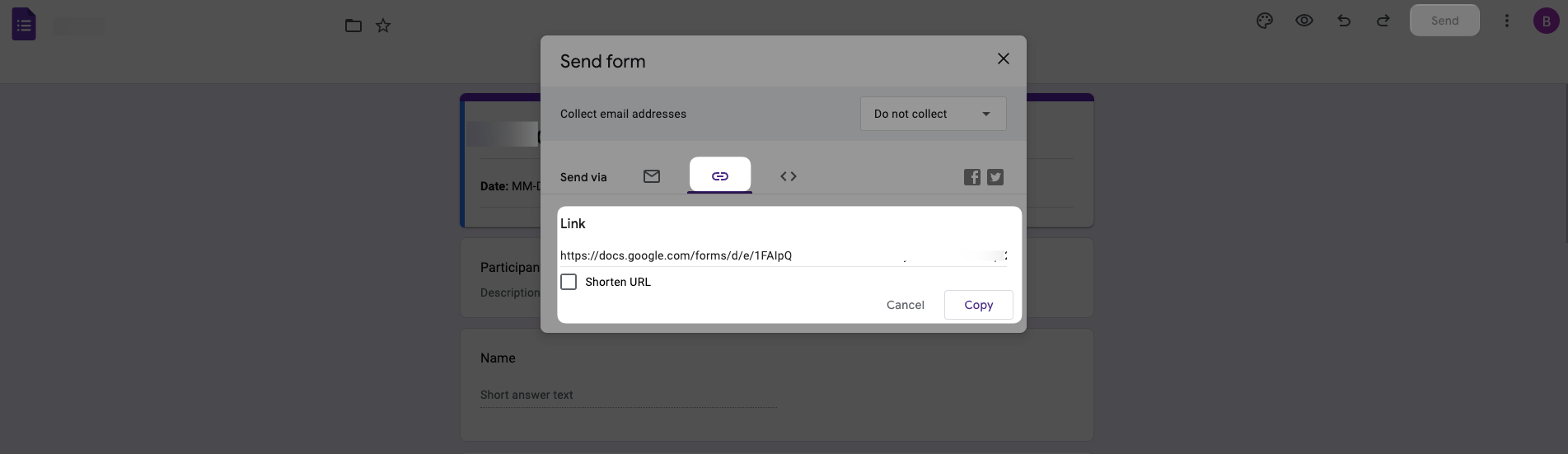Click the Link heading in the dialog

[573, 224]
